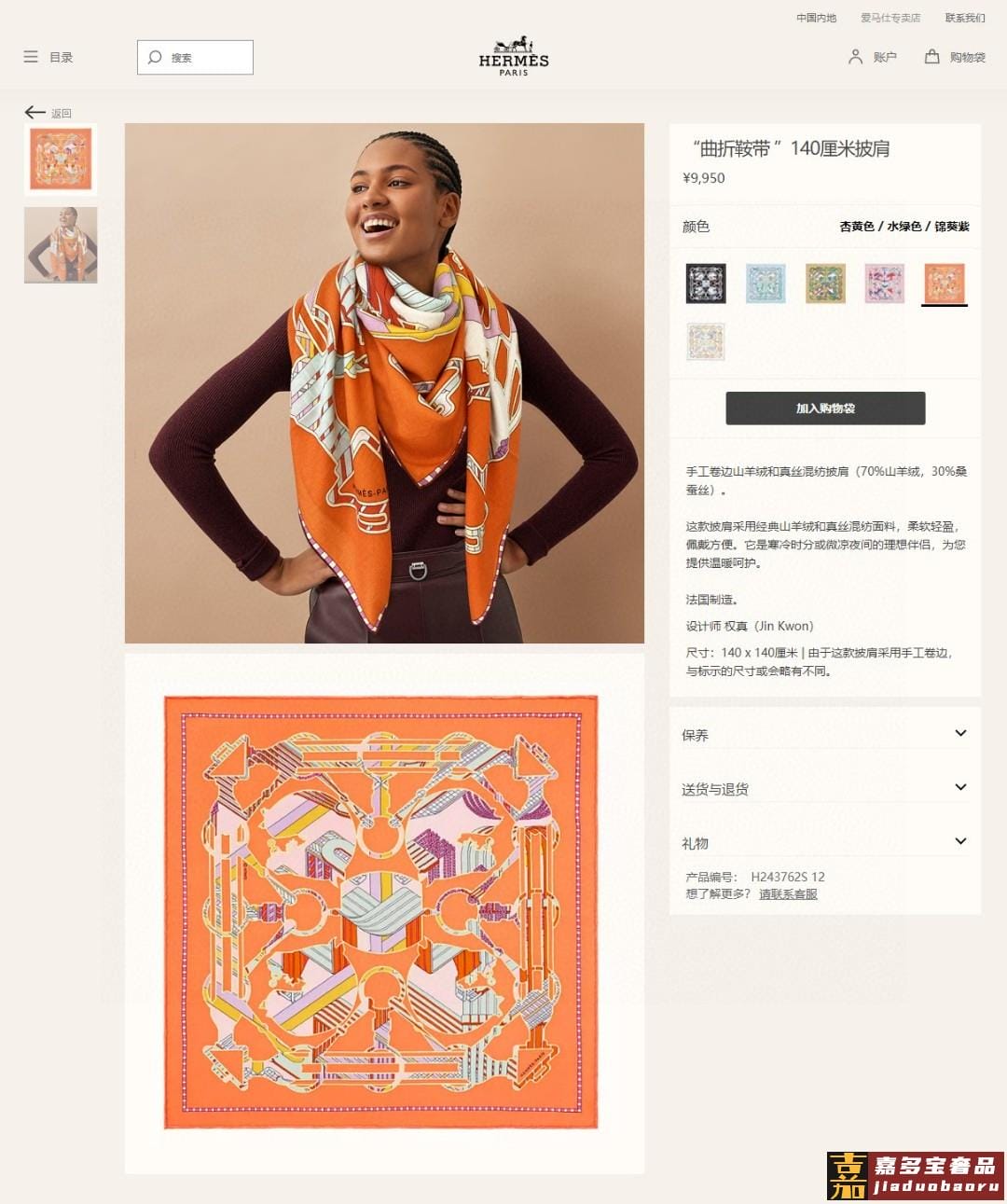Select the pink scarf color swatch
Image resolution: width=1007 pixels, height=1204 pixels.
pos(884,284)
